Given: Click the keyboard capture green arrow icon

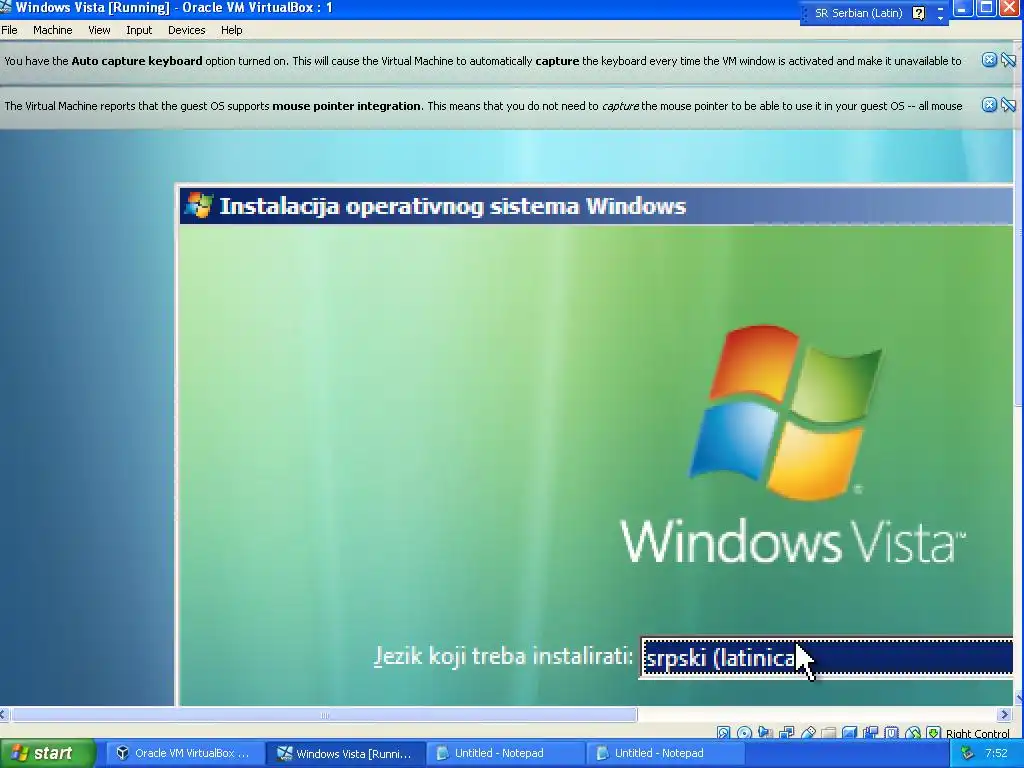Looking at the screenshot, I should point(934,733).
